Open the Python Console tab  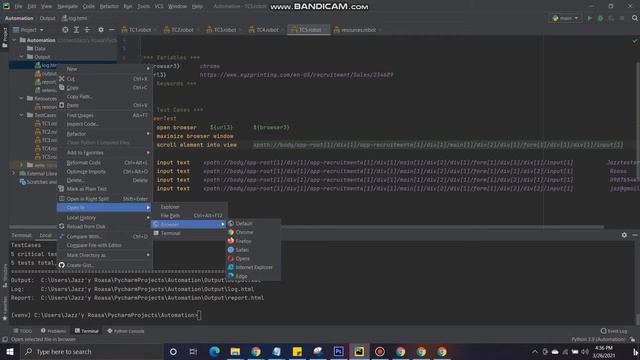tap(126, 331)
